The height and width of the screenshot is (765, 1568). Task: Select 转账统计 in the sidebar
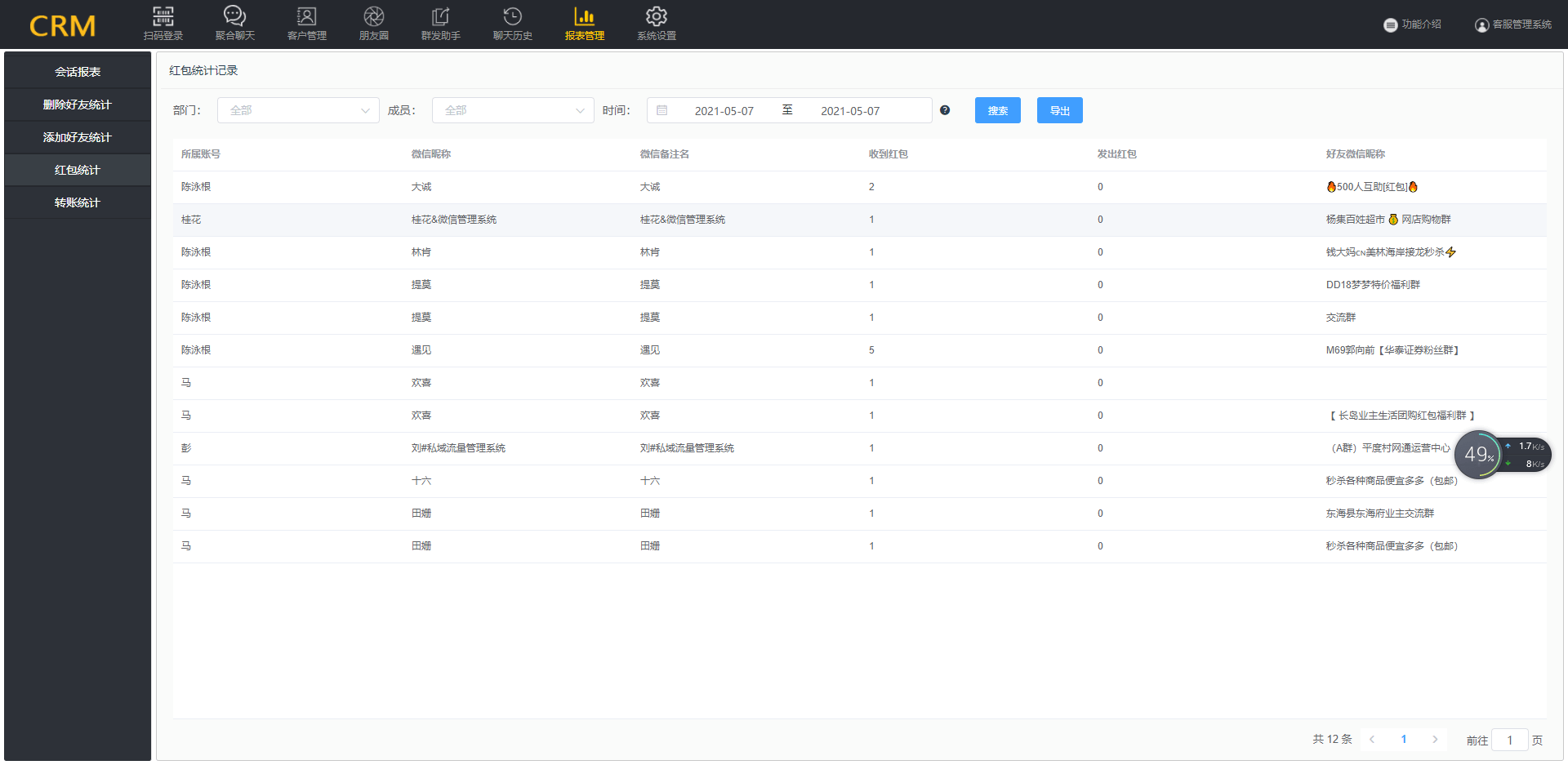pyautogui.click(x=78, y=202)
